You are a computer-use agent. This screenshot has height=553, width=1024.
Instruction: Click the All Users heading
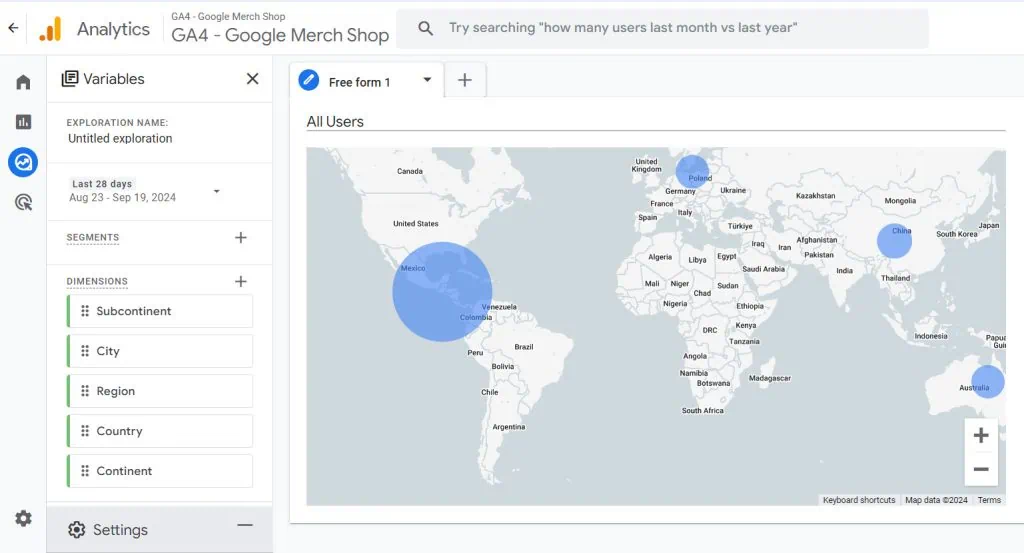(x=335, y=121)
